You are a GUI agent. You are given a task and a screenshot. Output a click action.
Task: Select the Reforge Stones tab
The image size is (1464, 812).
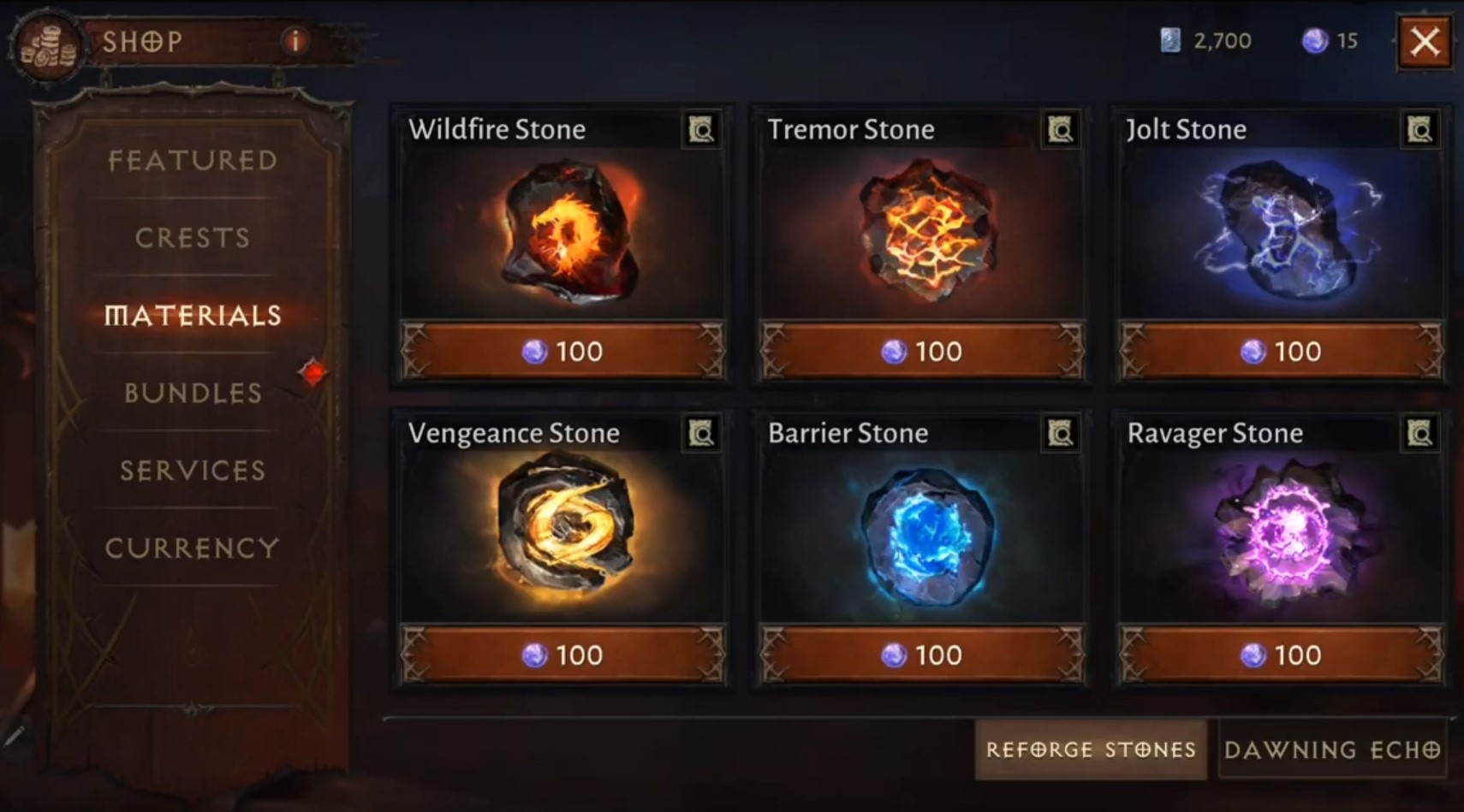pos(1091,750)
